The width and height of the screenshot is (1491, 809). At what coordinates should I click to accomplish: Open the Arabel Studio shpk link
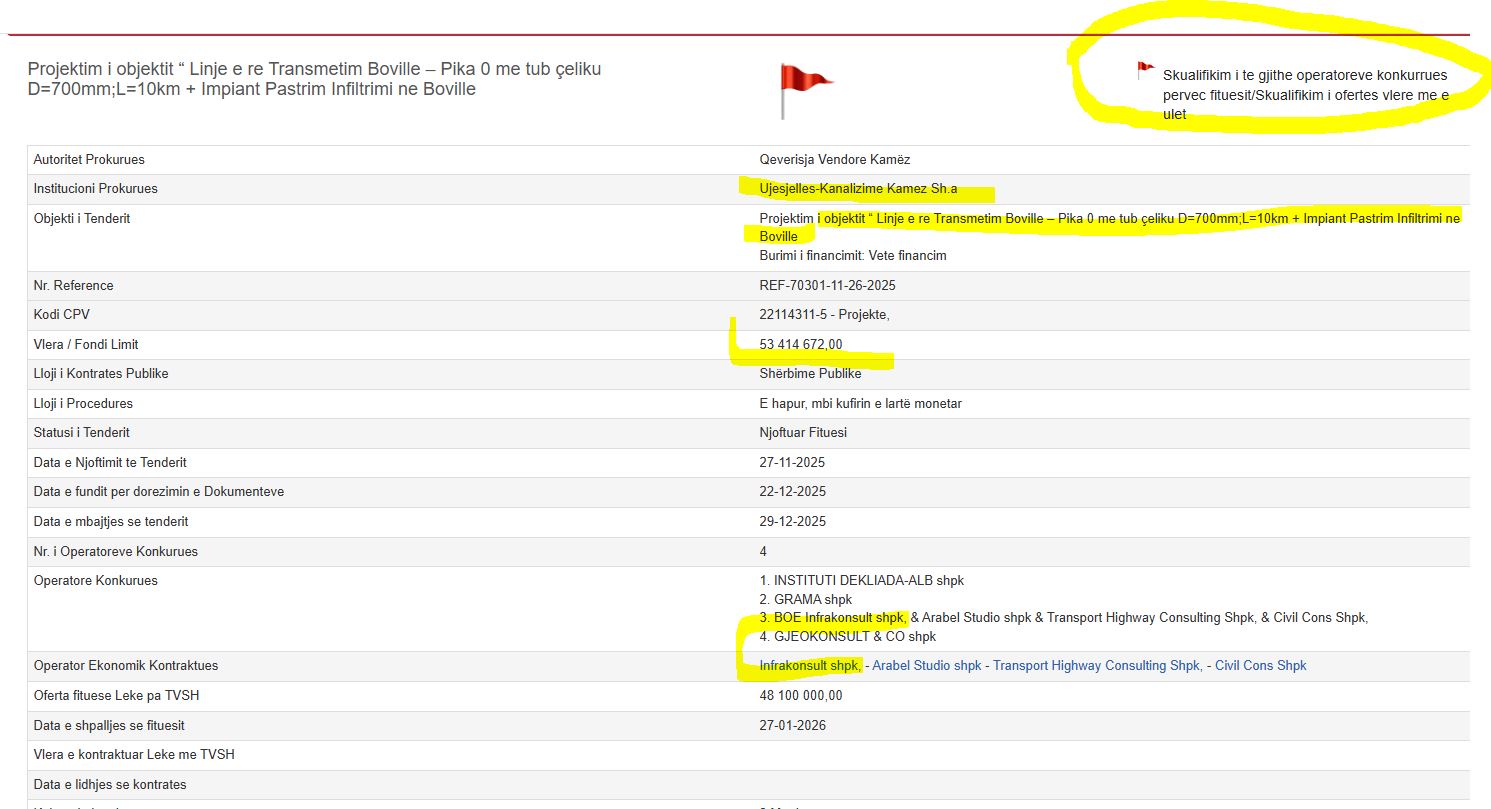pyautogui.click(x=926, y=666)
